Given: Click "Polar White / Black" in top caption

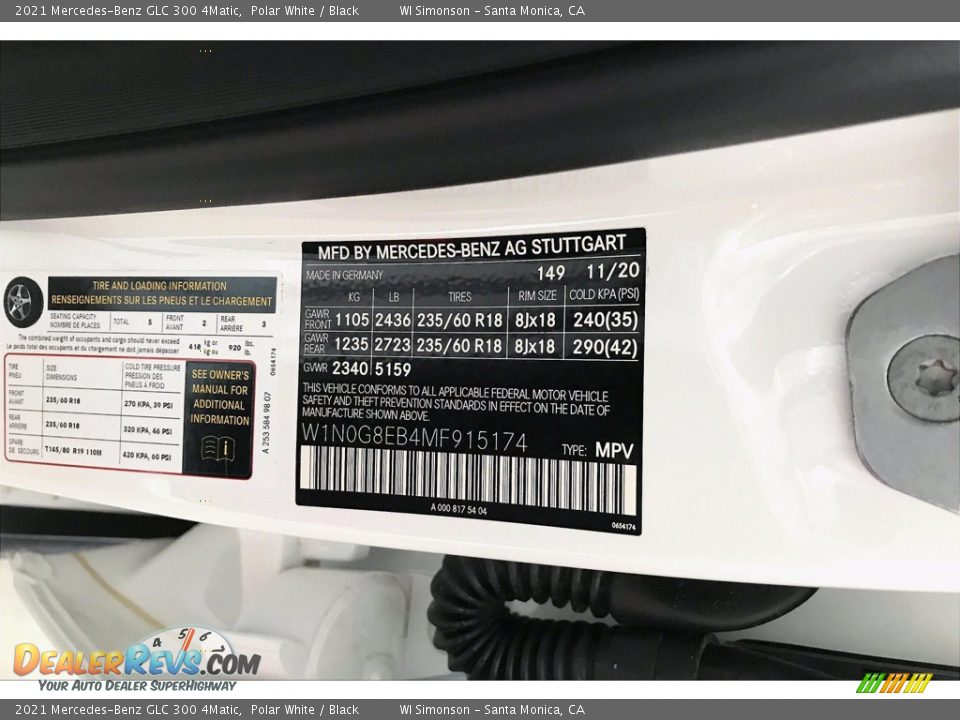Looking at the screenshot, I should click(304, 10).
